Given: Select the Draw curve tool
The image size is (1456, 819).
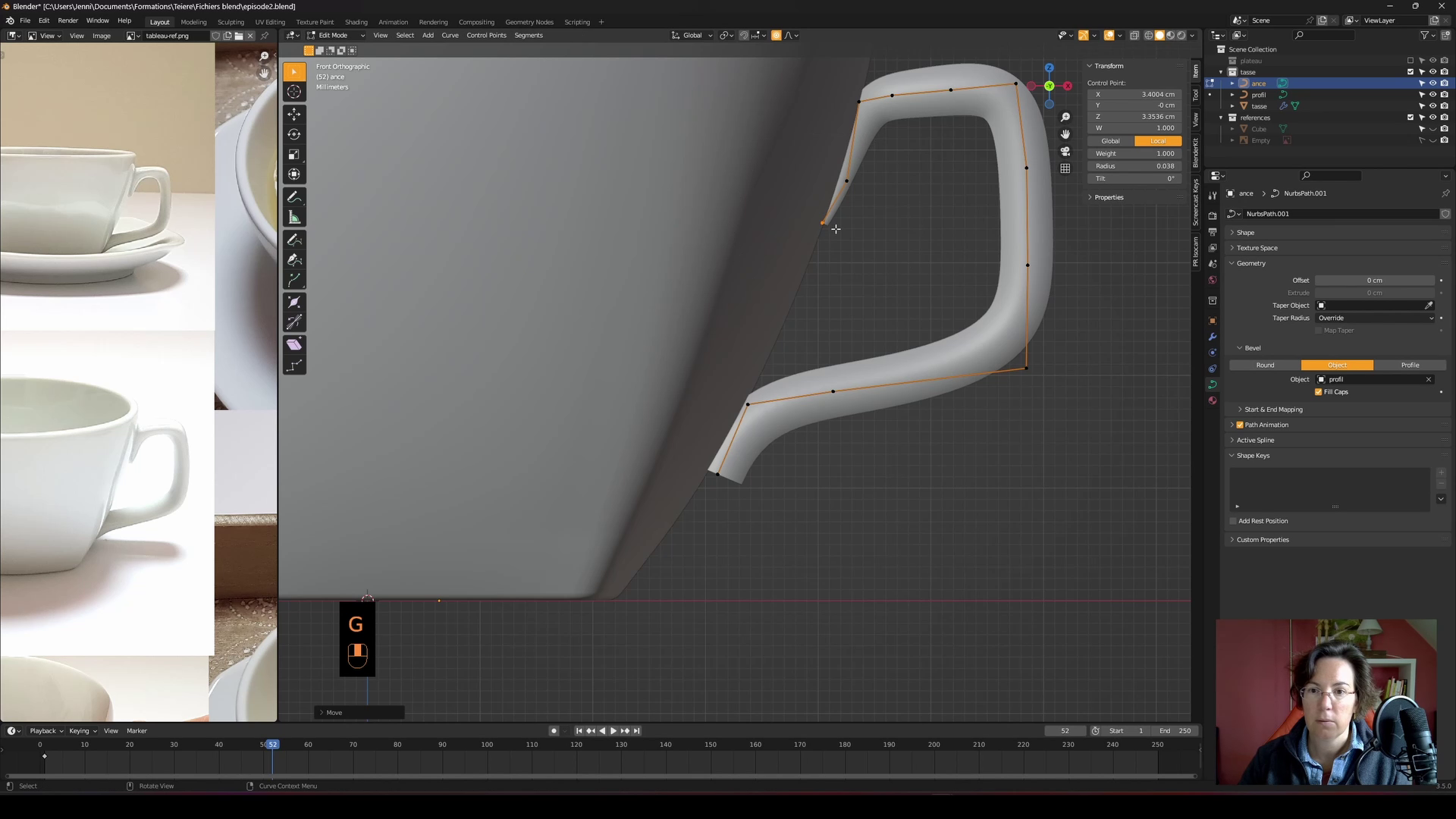Looking at the screenshot, I should click(x=294, y=240).
